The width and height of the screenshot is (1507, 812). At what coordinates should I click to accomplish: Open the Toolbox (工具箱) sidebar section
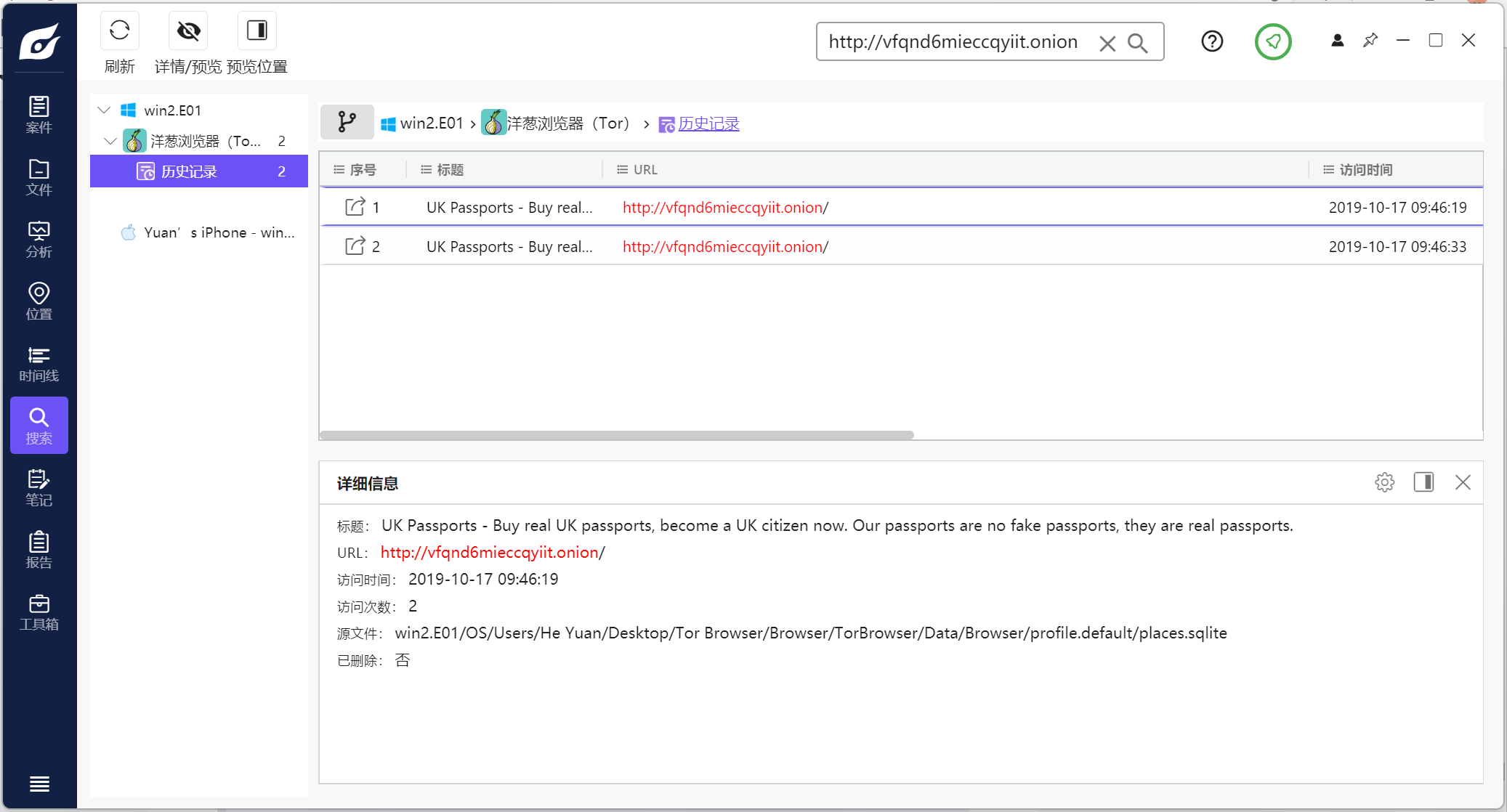39,612
